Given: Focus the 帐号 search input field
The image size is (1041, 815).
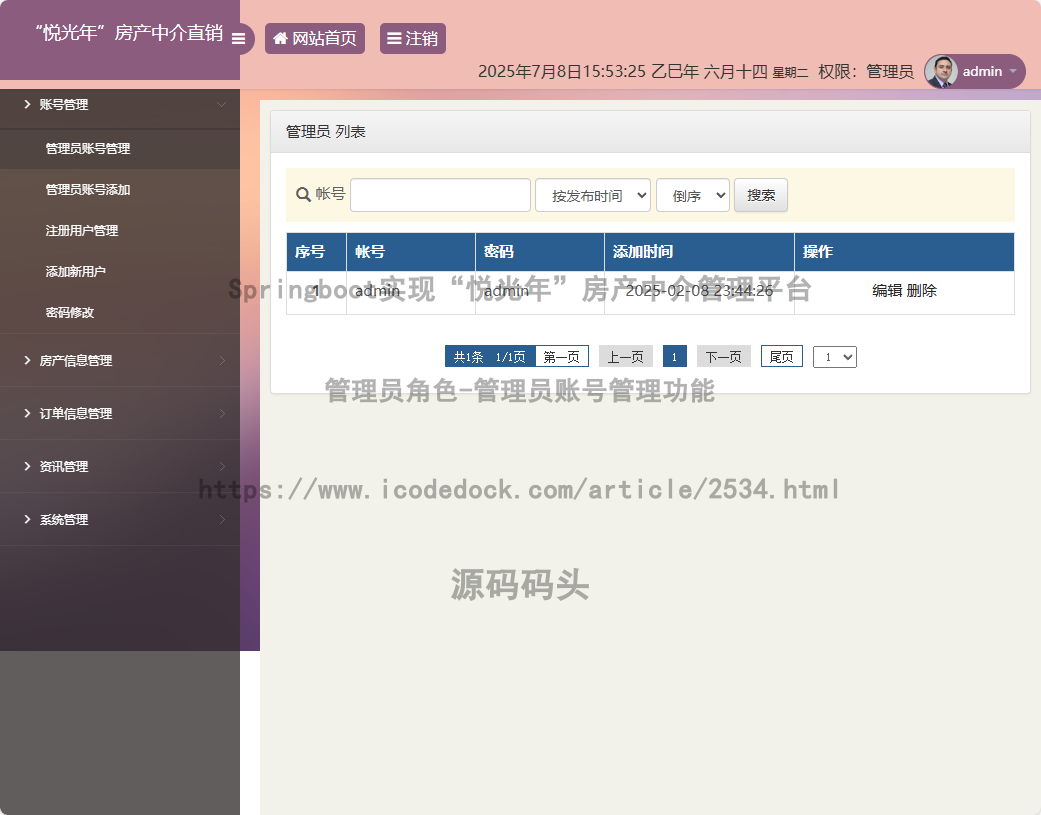Looking at the screenshot, I should pyautogui.click(x=440, y=195).
